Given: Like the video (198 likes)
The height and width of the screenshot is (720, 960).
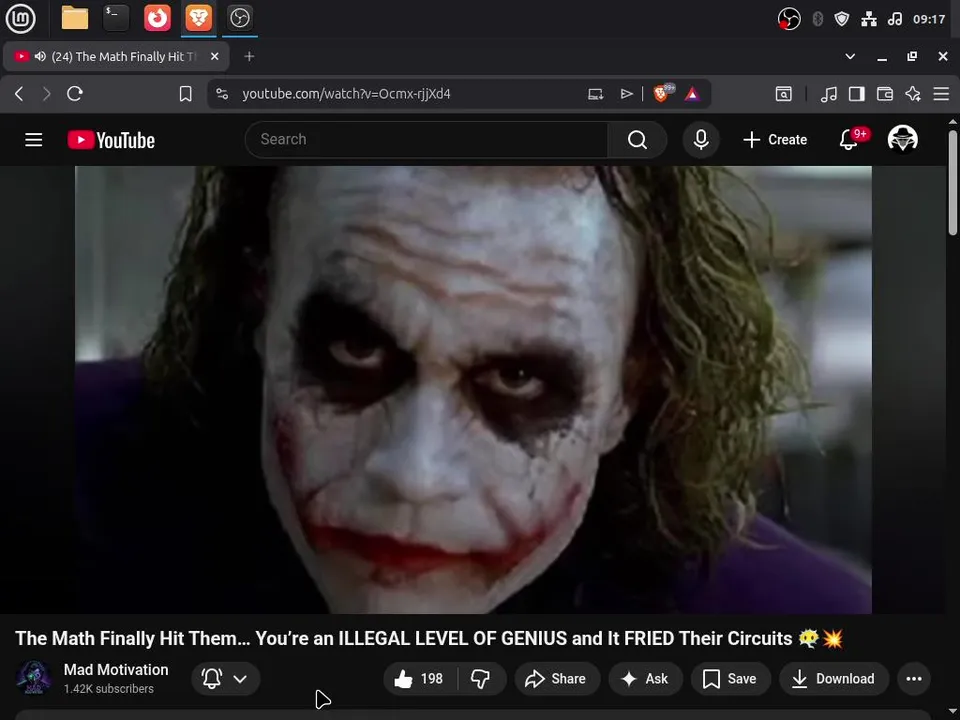Looking at the screenshot, I should pos(420,678).
